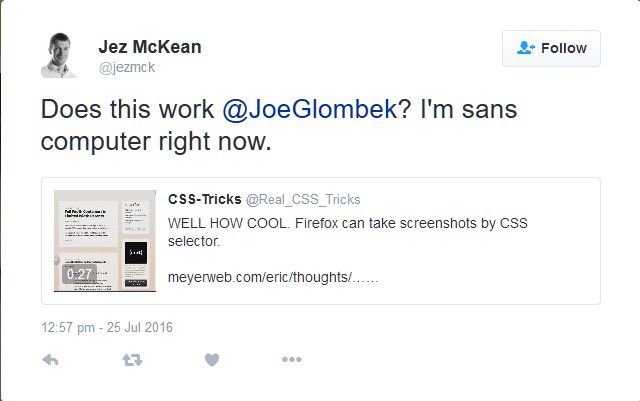This screenshot has width=640, height=401.
Task: Open the meyerweb.com/eric/thoughts link
Action: (273, 277)
